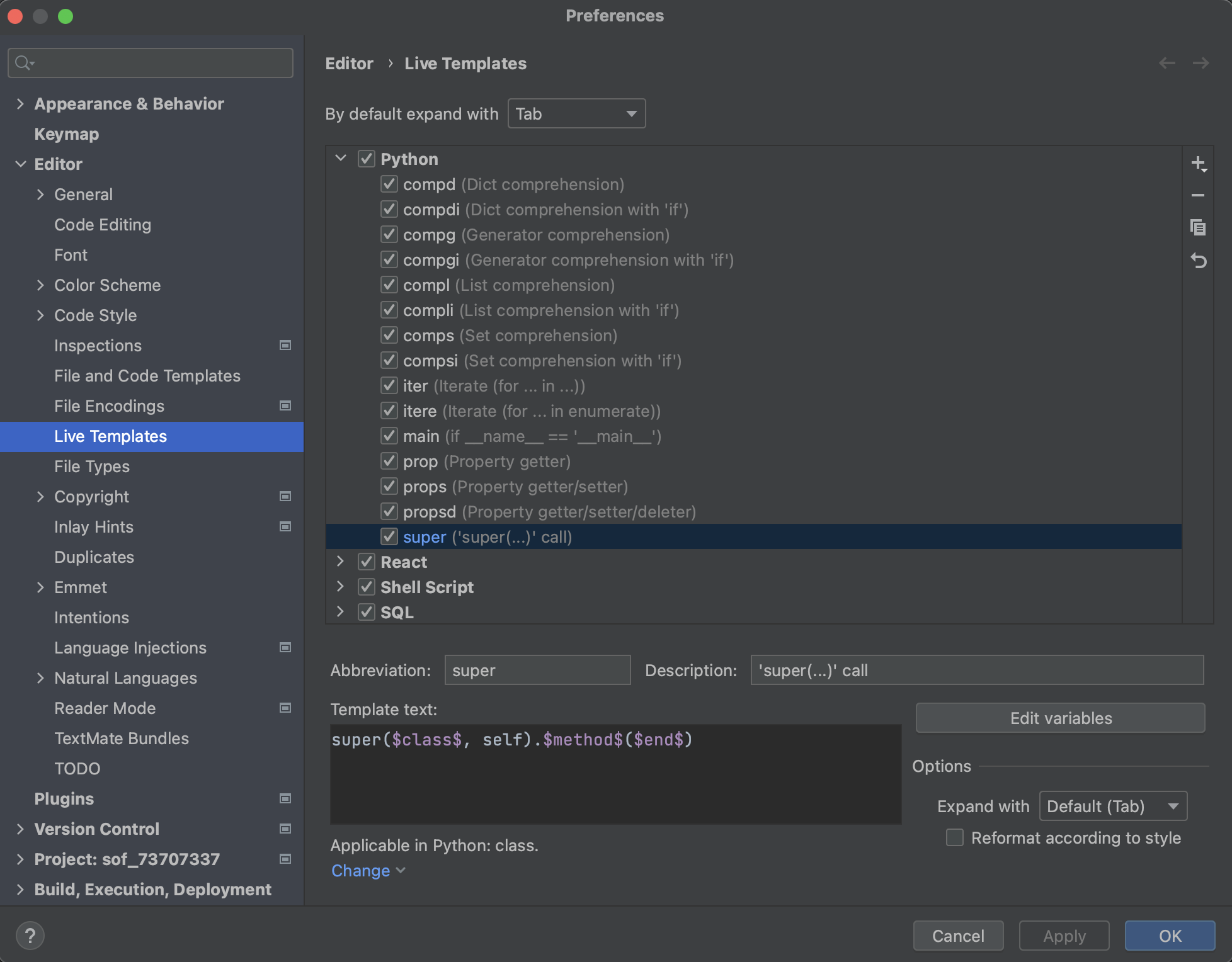Click project-level icon next to Version Control
Screen dimensions: 1232x962
[x=285, y=829]
